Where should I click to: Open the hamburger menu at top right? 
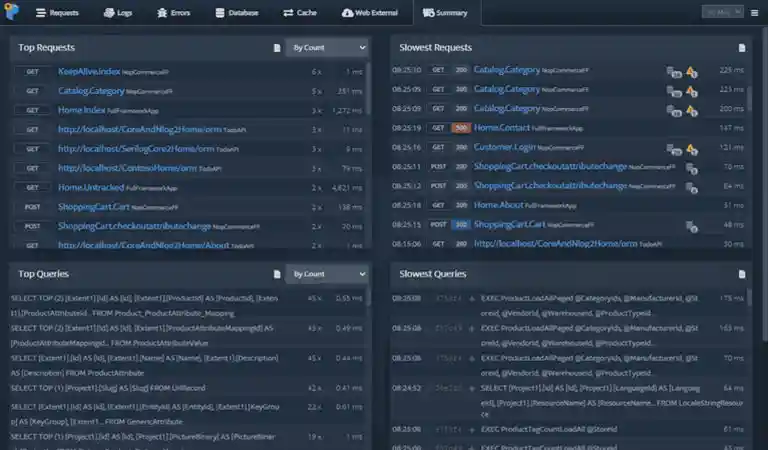[753, 12]
